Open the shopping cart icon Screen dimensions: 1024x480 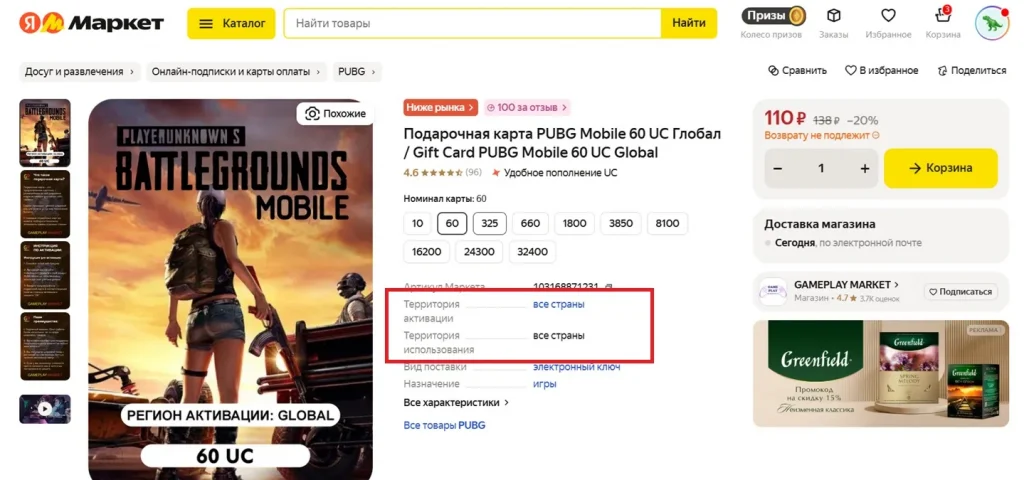pos(942,16)
